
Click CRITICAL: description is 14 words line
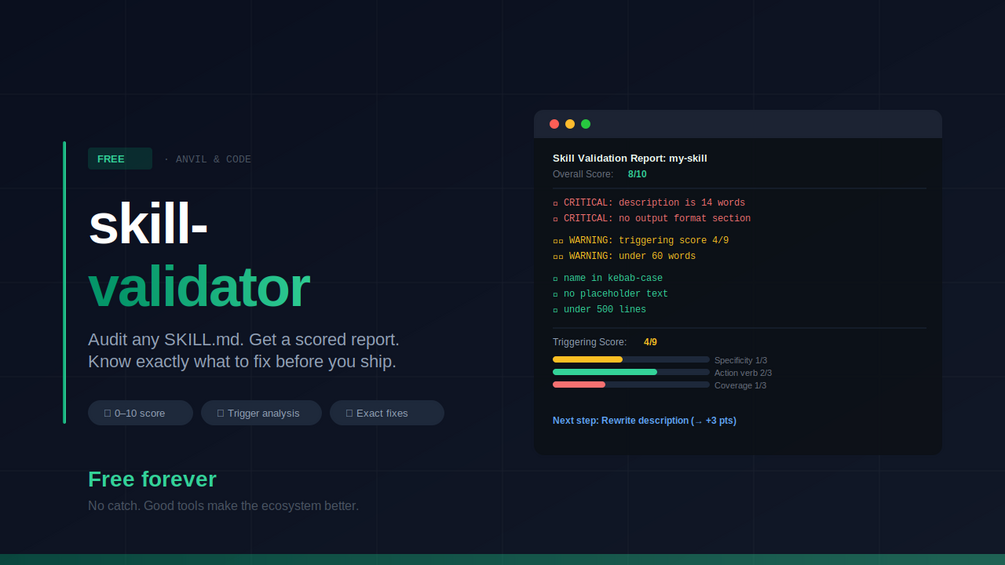coord(649,202)
